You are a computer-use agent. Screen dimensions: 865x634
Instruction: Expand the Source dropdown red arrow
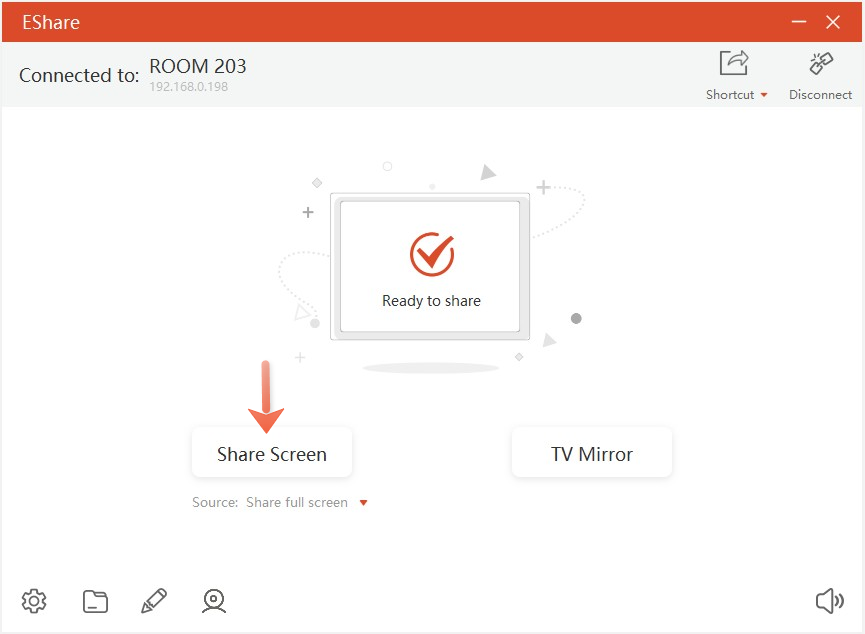pos(363,503)
